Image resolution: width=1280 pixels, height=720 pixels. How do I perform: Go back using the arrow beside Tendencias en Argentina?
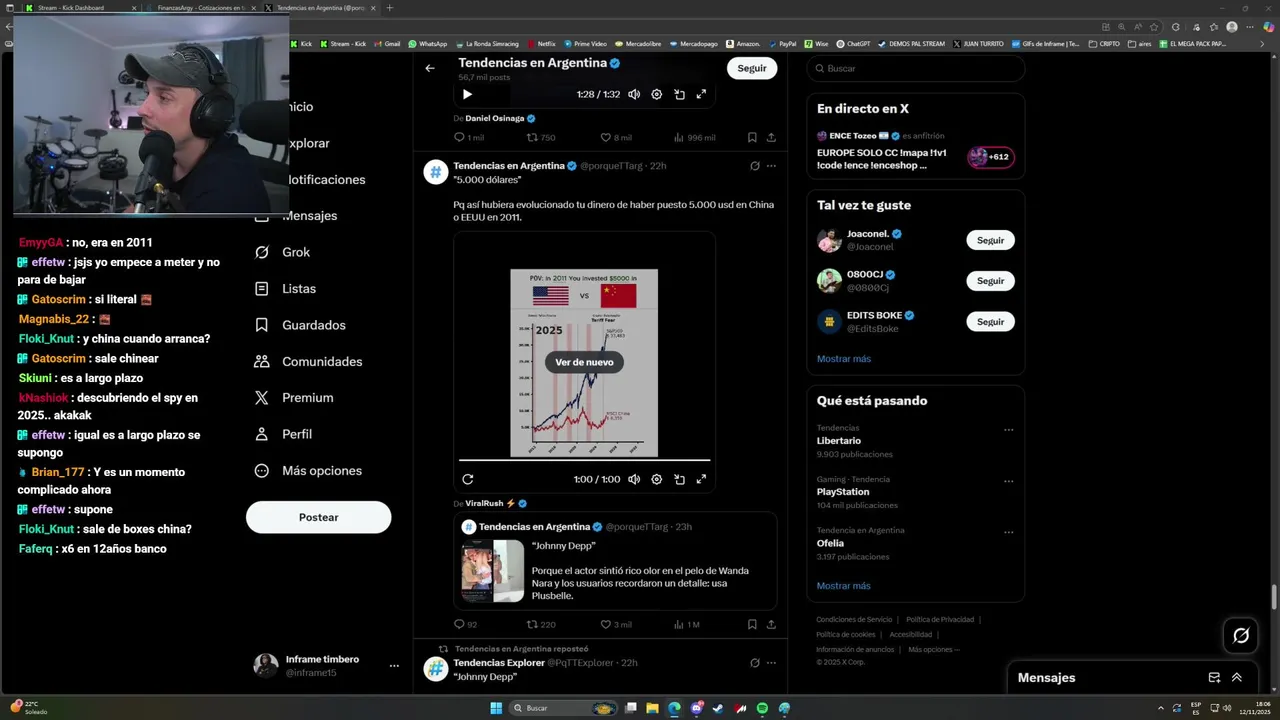430,68
